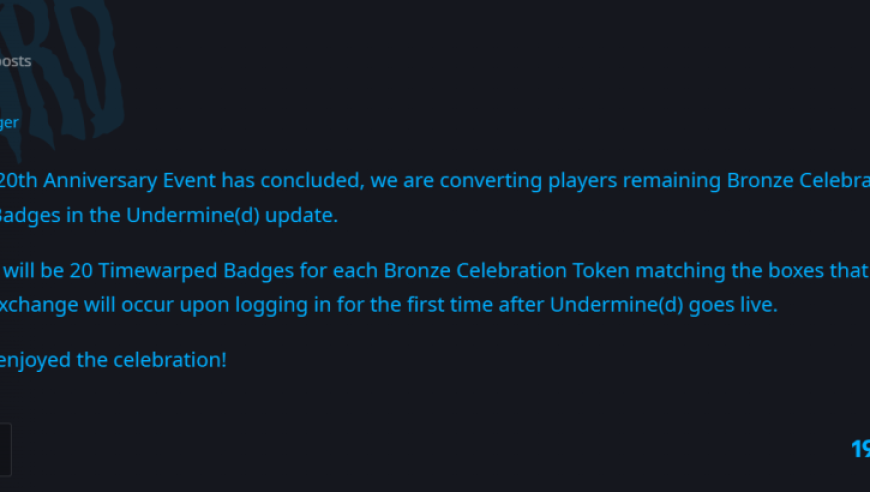
Task: Select the blue Community Manager title text
Action: [9, 123]
